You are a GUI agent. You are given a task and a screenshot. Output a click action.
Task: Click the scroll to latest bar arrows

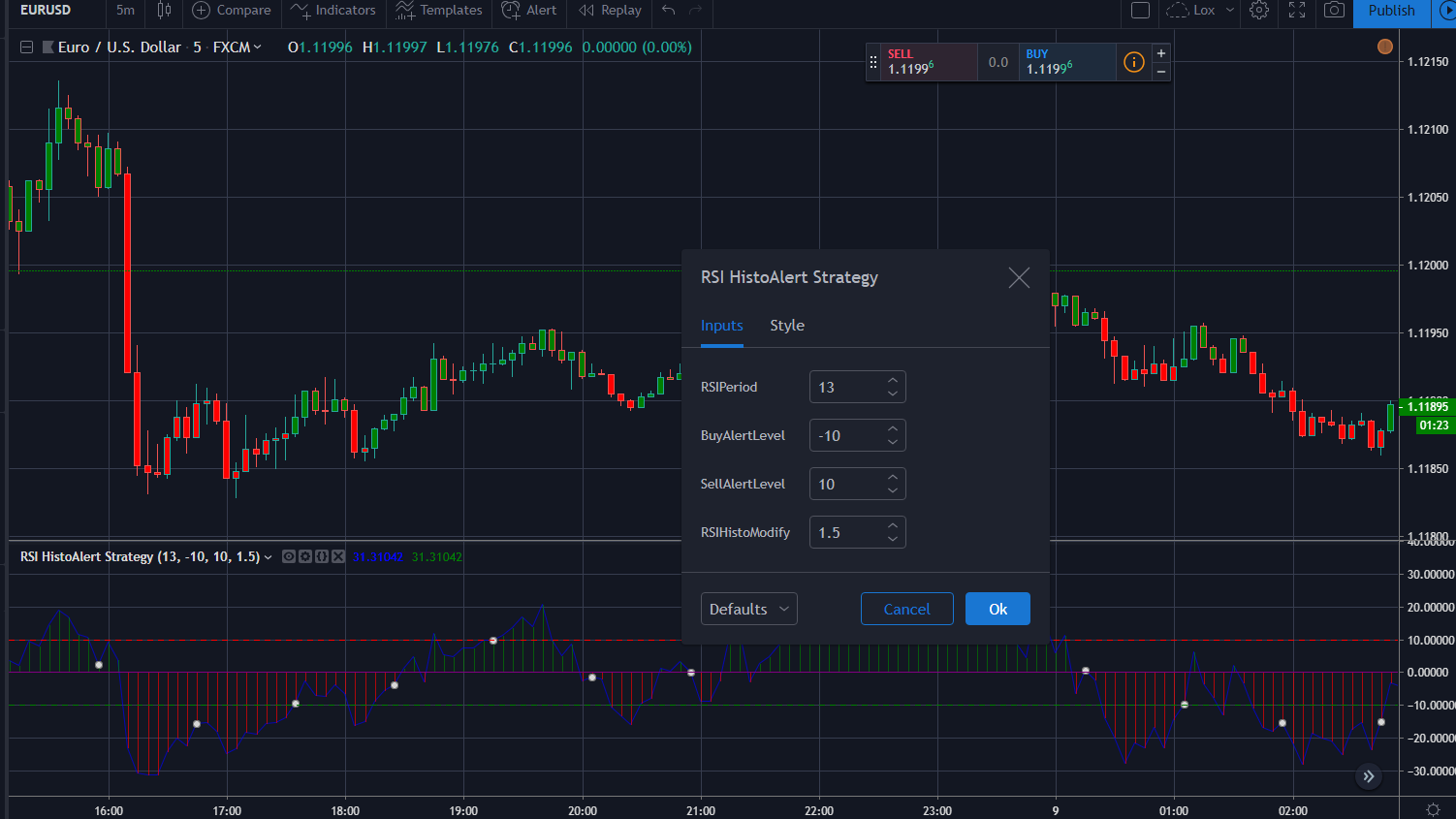1369,776
